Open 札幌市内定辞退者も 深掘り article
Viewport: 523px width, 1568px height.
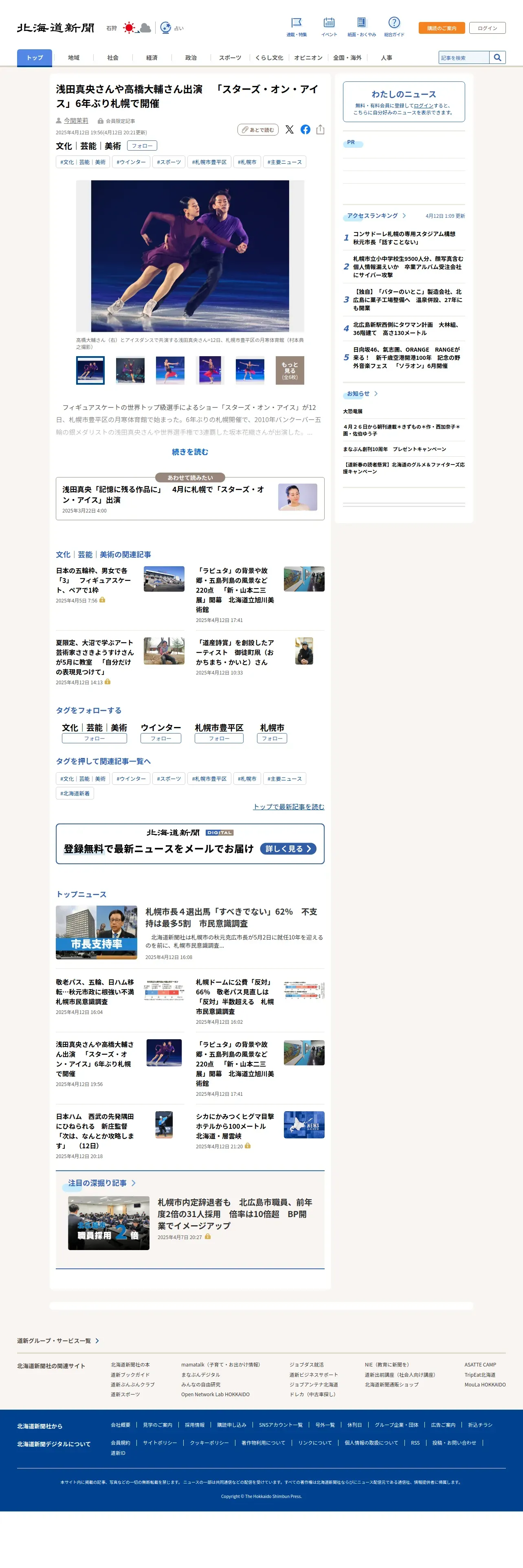pyautogui.click(x=235, y=1214)
